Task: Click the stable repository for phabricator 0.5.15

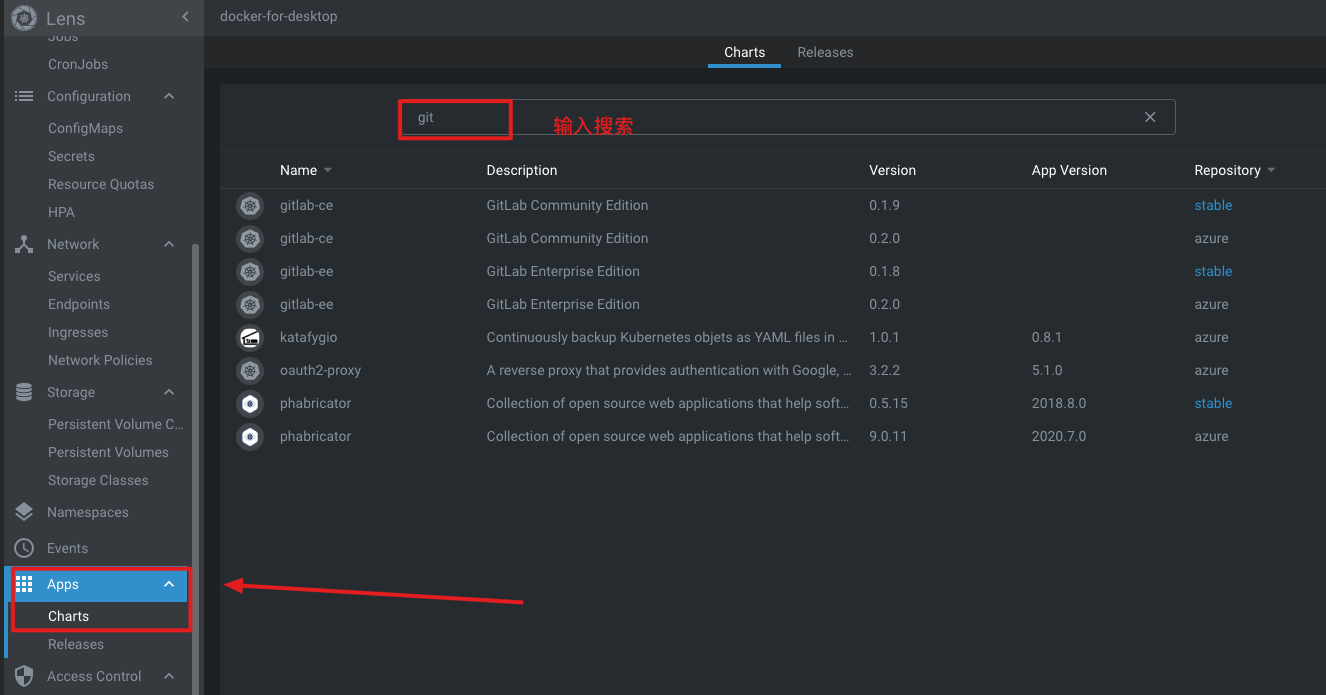Action: click(1213, 403)
